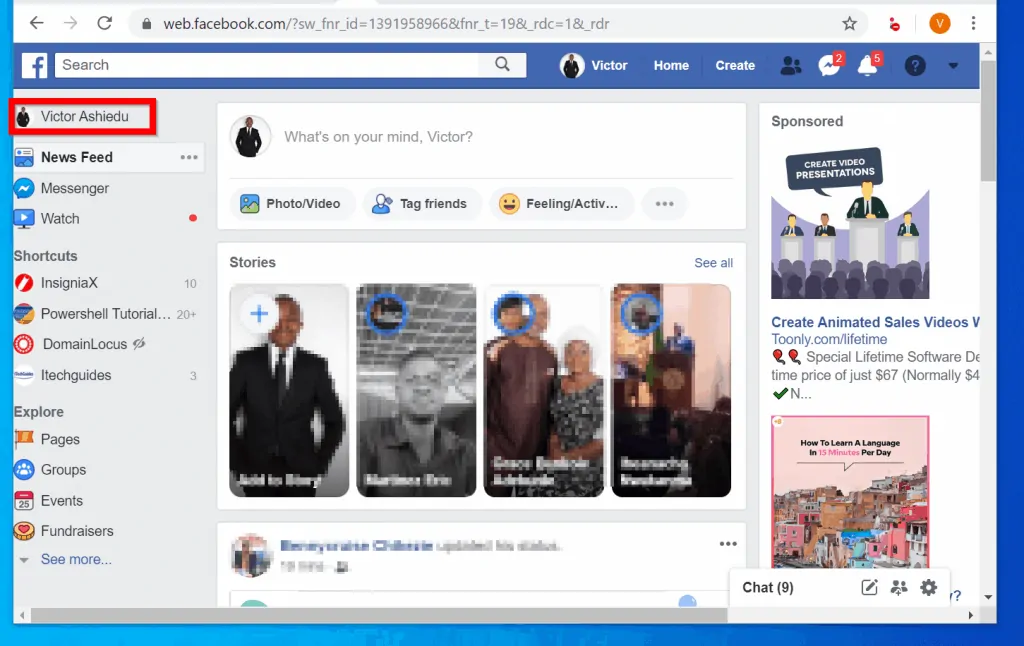Click the Tag friends icon
1024x646 pixels.
click(x=422, y=203)
